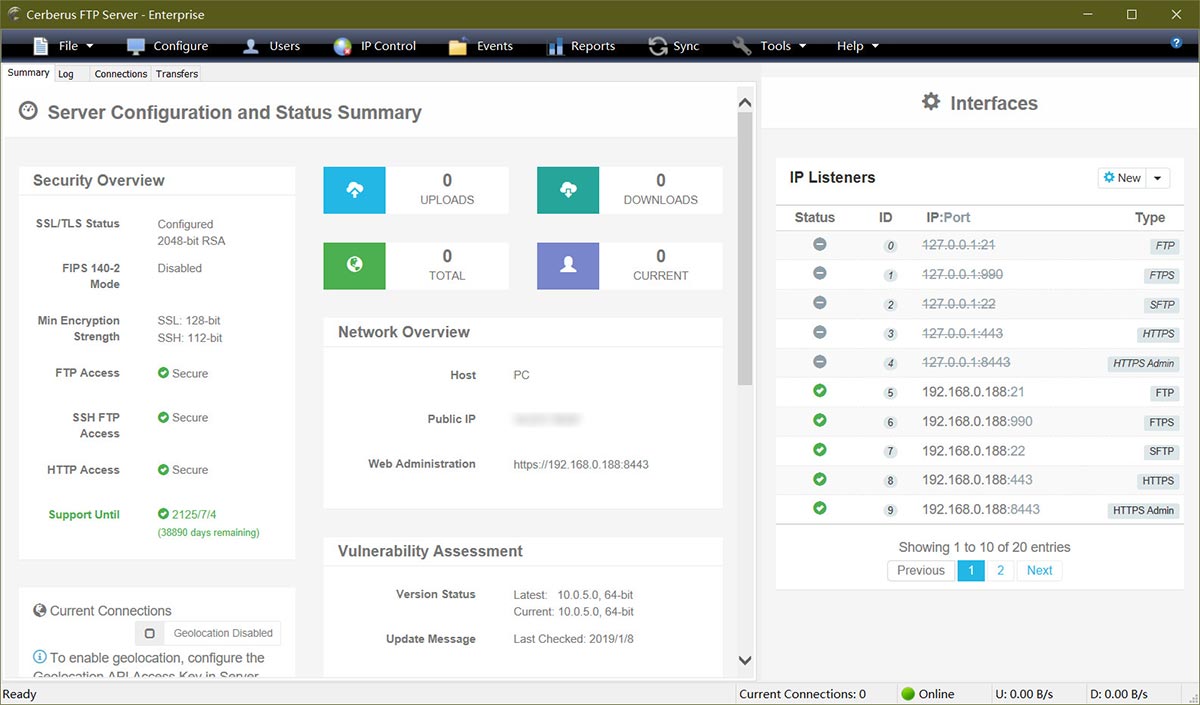Click enabled status icon for 192.168.0.188:8443
Screen dimensions: 1200x705
coord(819,508)
